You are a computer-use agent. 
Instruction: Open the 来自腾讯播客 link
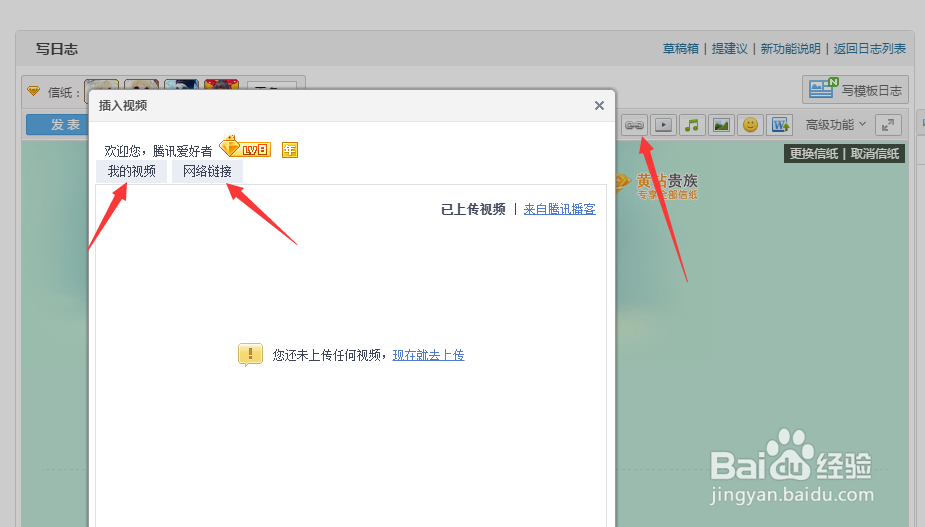click(x=559, y=210)
